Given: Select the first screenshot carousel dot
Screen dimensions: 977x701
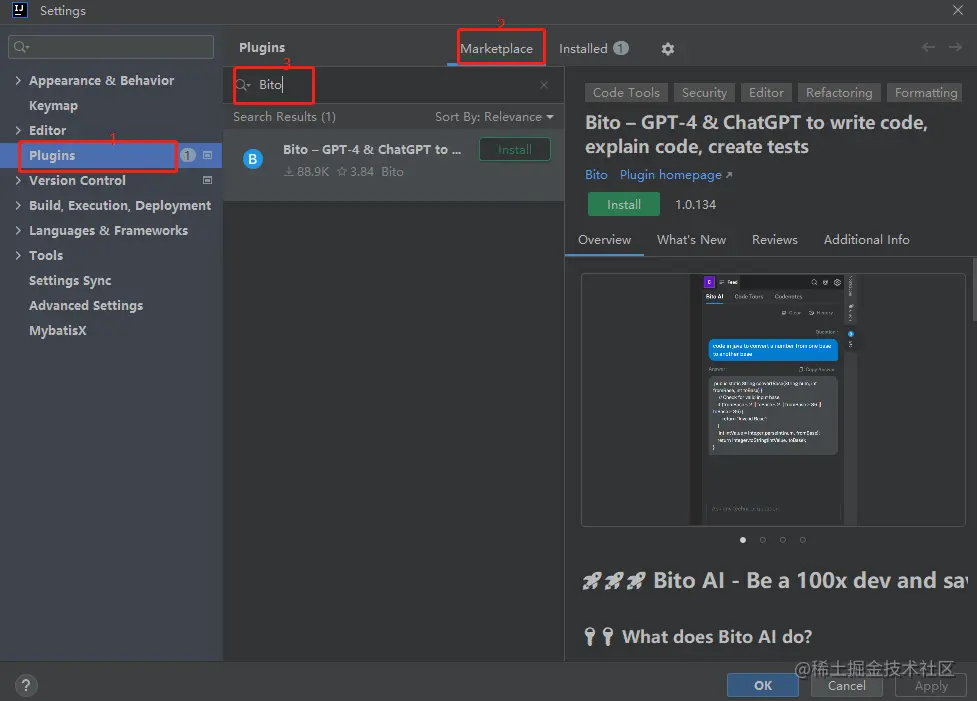Looking at the screenshot, I should click(743, 540).
